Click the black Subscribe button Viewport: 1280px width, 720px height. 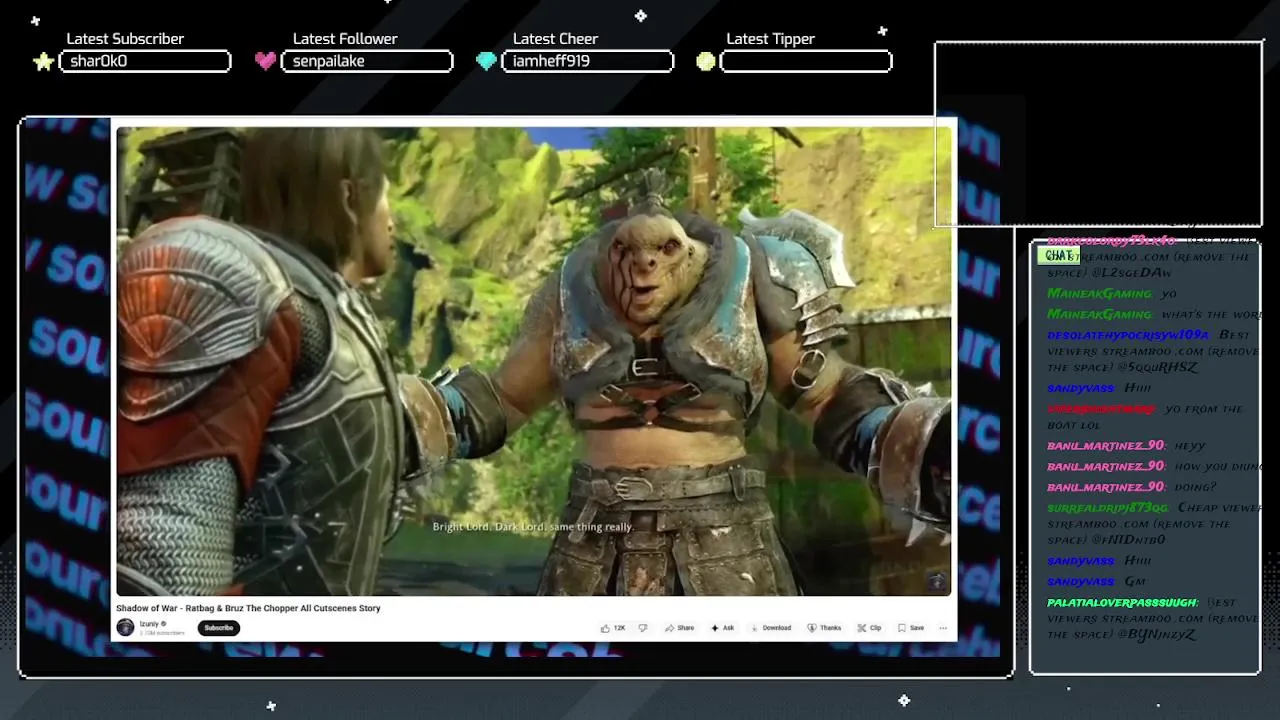218,628
